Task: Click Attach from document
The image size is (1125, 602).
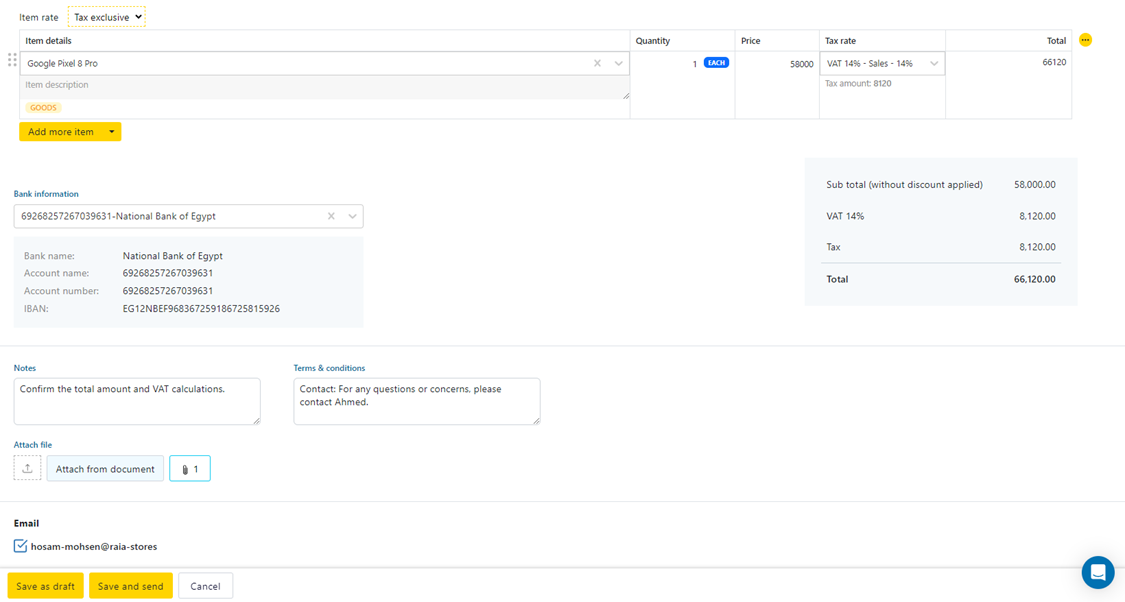Action: coord(105,468)
